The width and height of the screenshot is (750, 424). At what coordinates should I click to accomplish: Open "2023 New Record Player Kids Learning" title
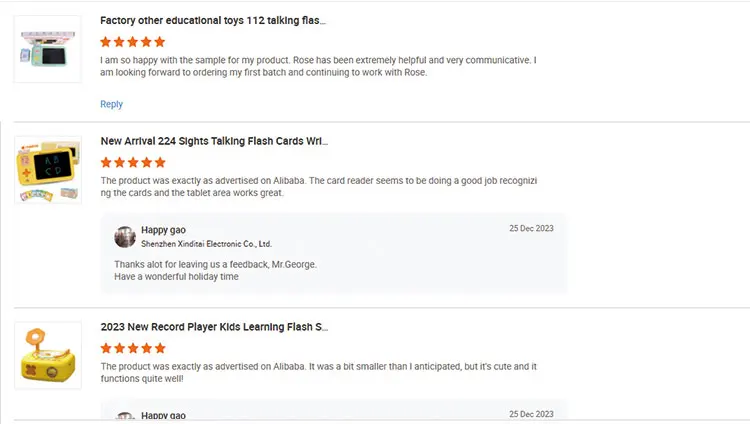[214, 327]
